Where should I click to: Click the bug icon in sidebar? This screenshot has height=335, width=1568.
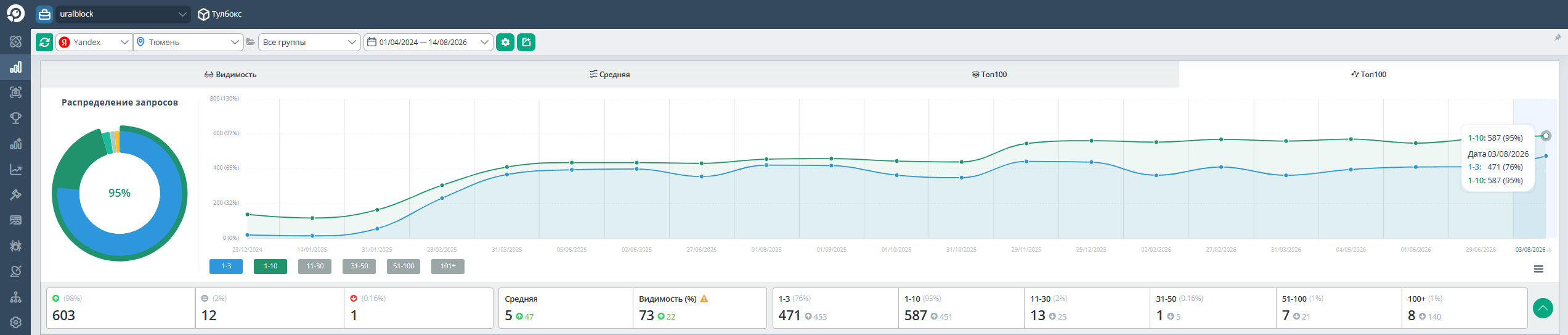point(15,246)
